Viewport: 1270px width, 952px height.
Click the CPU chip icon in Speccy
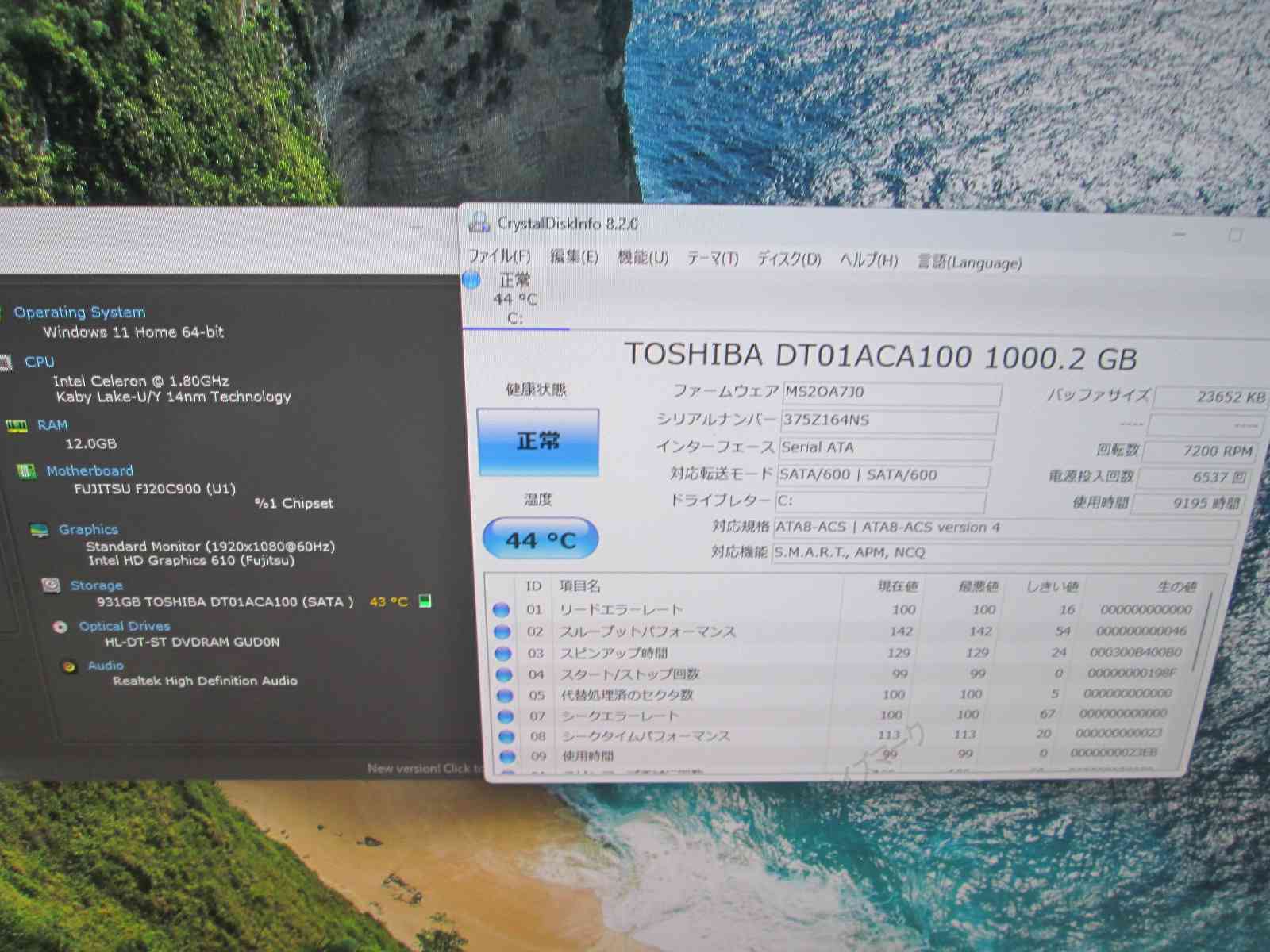[6, 363]
